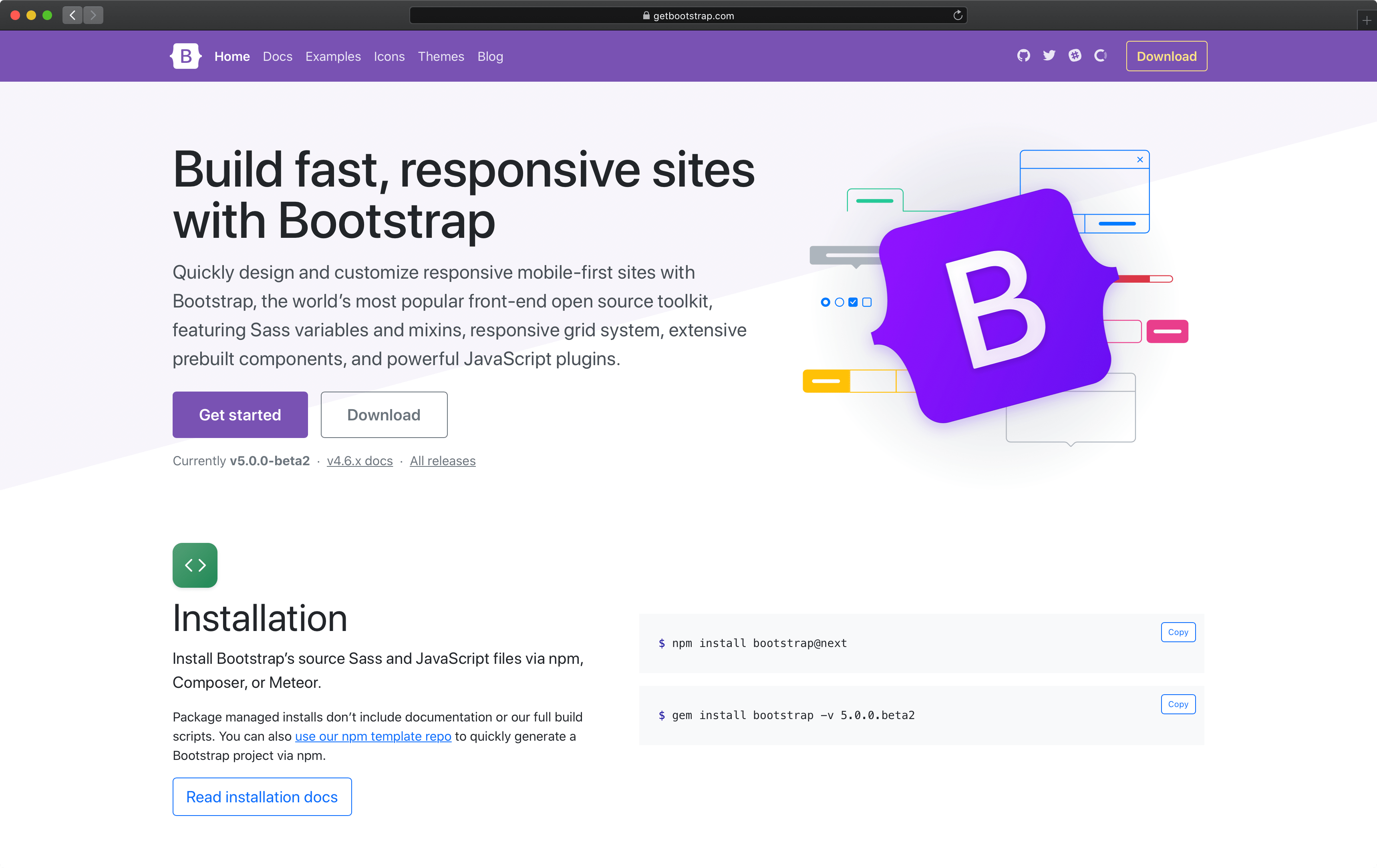Open the 'All releases' link
Viewport: 1377px width, 868px height.
click(x=442, y=461)
